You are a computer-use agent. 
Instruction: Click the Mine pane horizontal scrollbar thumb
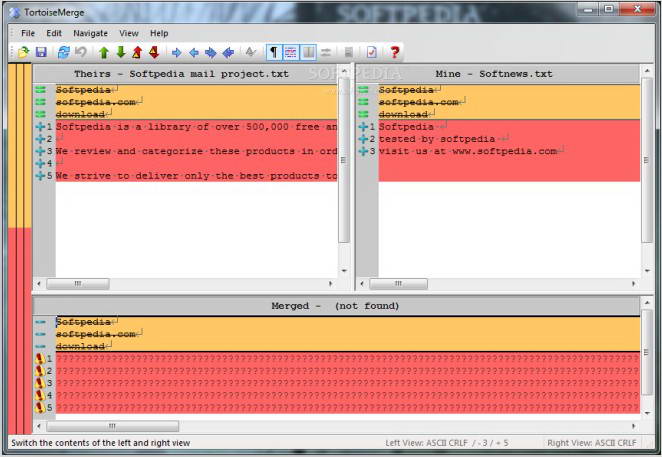[398, 284]
